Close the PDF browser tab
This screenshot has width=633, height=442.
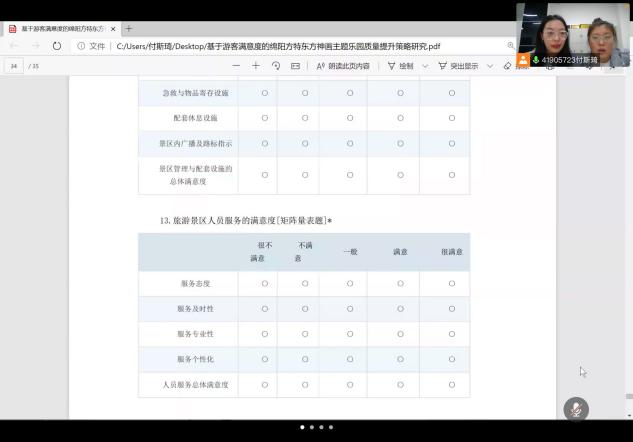click(x=113, y=29)
